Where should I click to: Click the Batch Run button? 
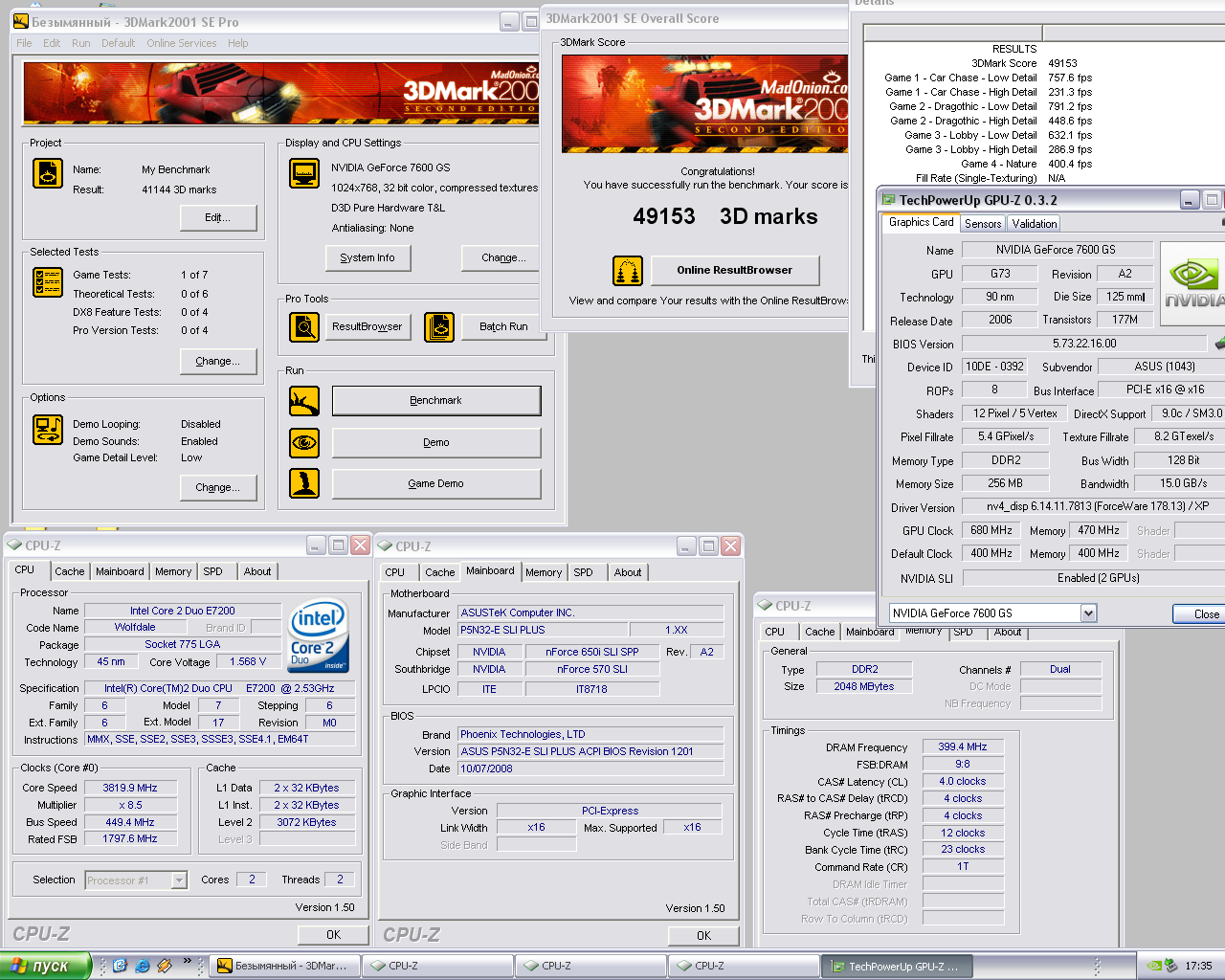[503, 326]
